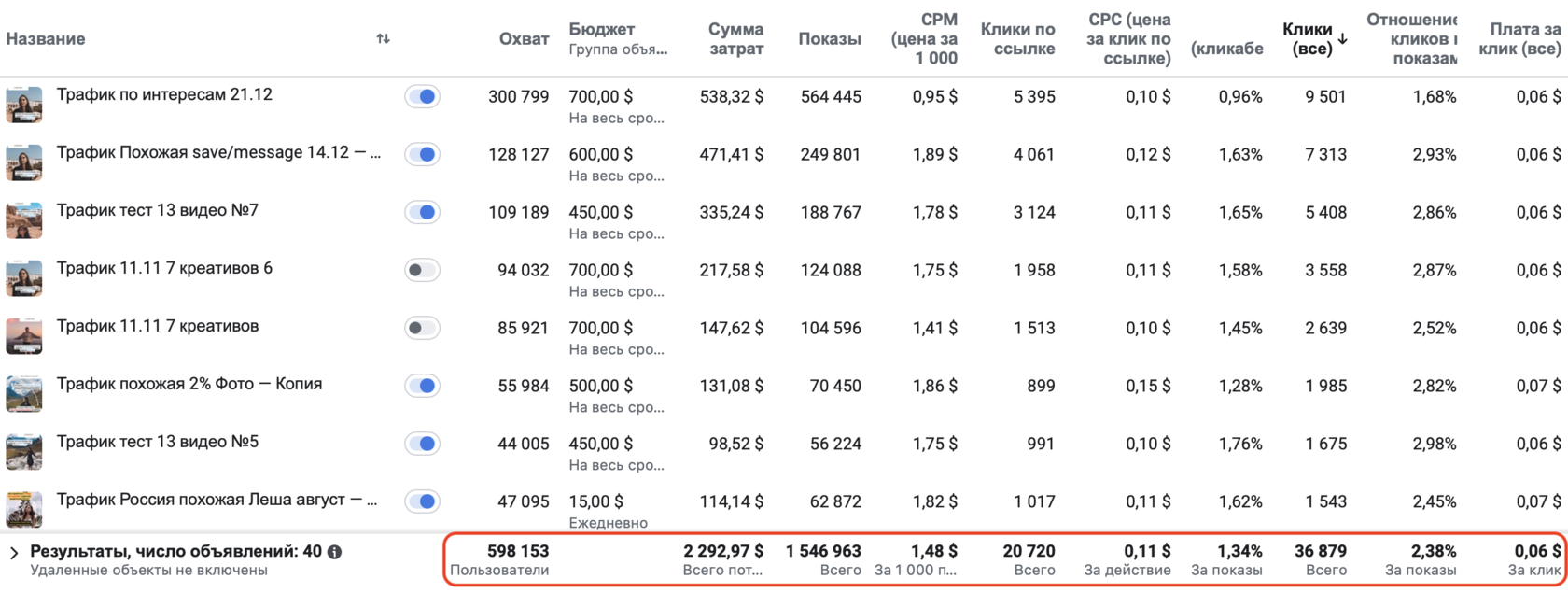Sort by the Сумма затрат column header
The height and width of the screenshot is (593, 1568).
(x=735, y=38)
